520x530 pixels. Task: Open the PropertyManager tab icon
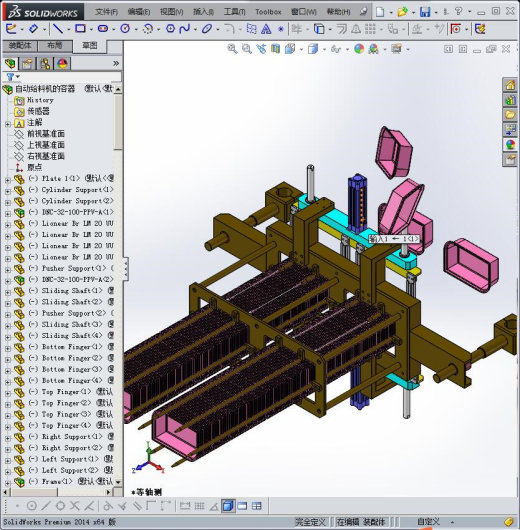pyautogui.click(x=28, y=63)
